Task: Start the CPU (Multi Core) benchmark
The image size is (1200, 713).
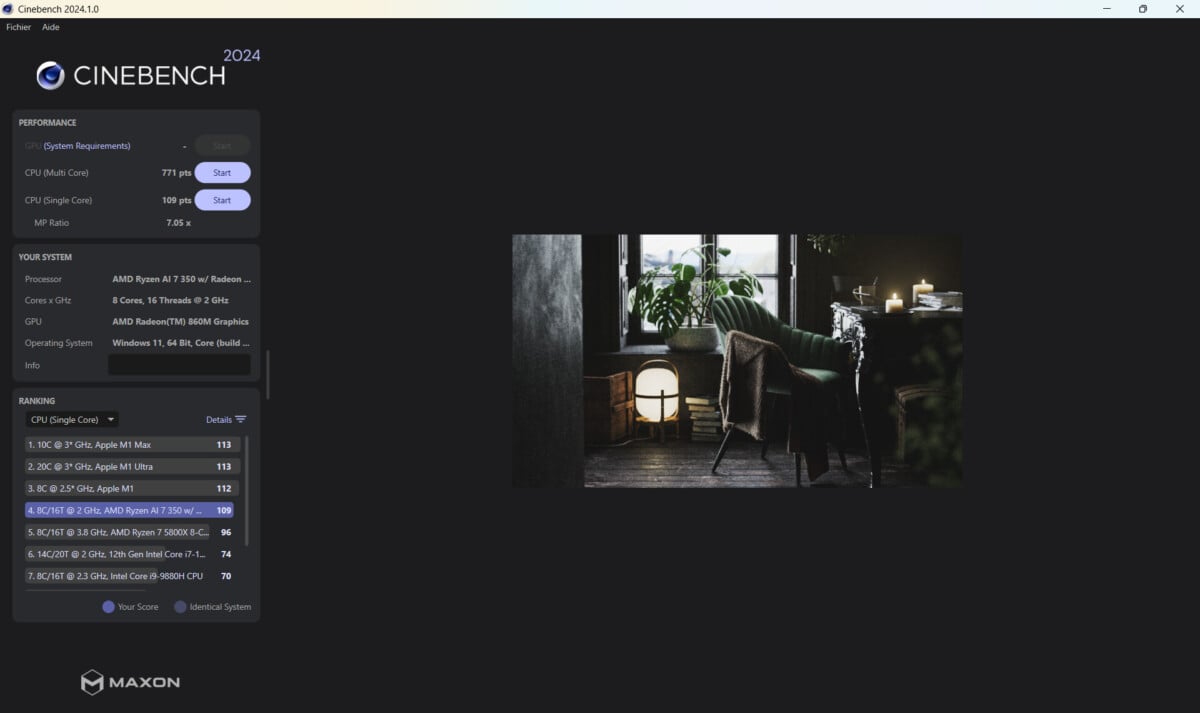Action: tap(222, 173)
